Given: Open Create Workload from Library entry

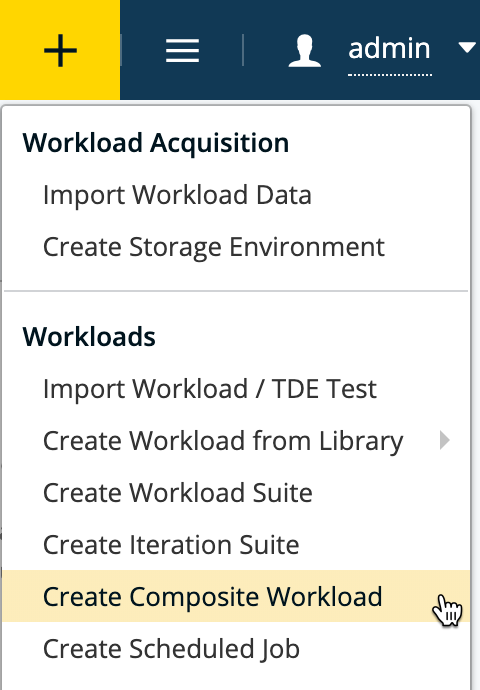Looking at the screenshot, I should click(x=223, y=441).
